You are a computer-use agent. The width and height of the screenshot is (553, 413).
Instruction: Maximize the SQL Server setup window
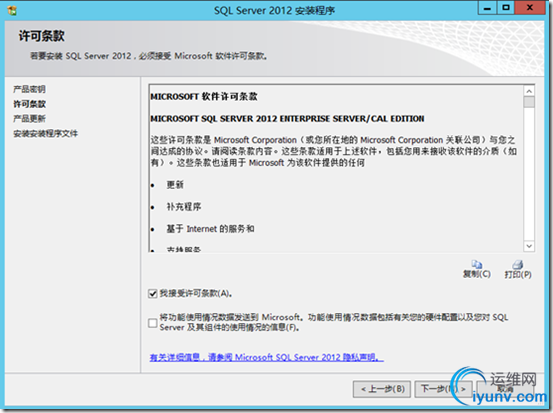click(x=506, y=8)
